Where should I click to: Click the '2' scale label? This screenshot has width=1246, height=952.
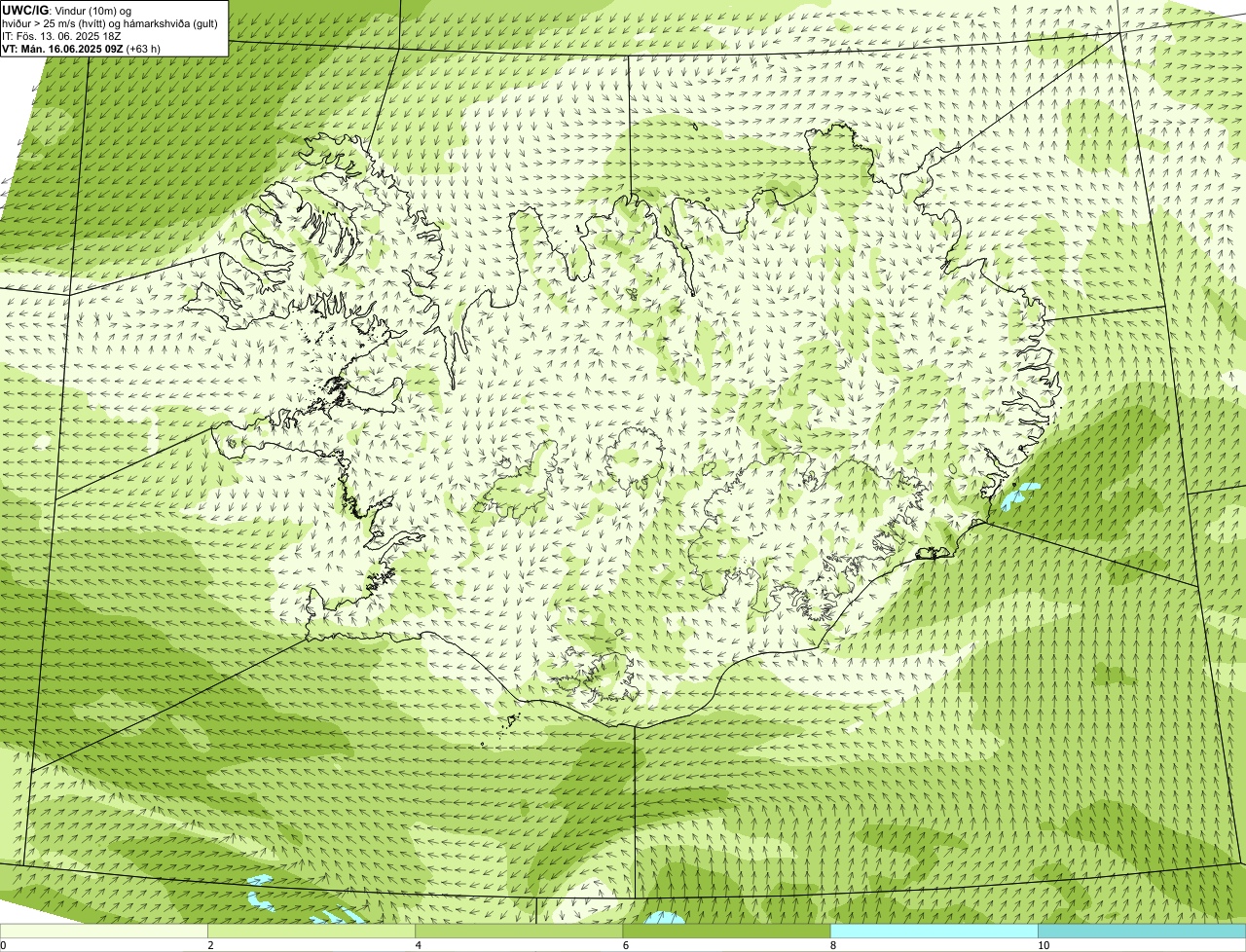point(211,945)
